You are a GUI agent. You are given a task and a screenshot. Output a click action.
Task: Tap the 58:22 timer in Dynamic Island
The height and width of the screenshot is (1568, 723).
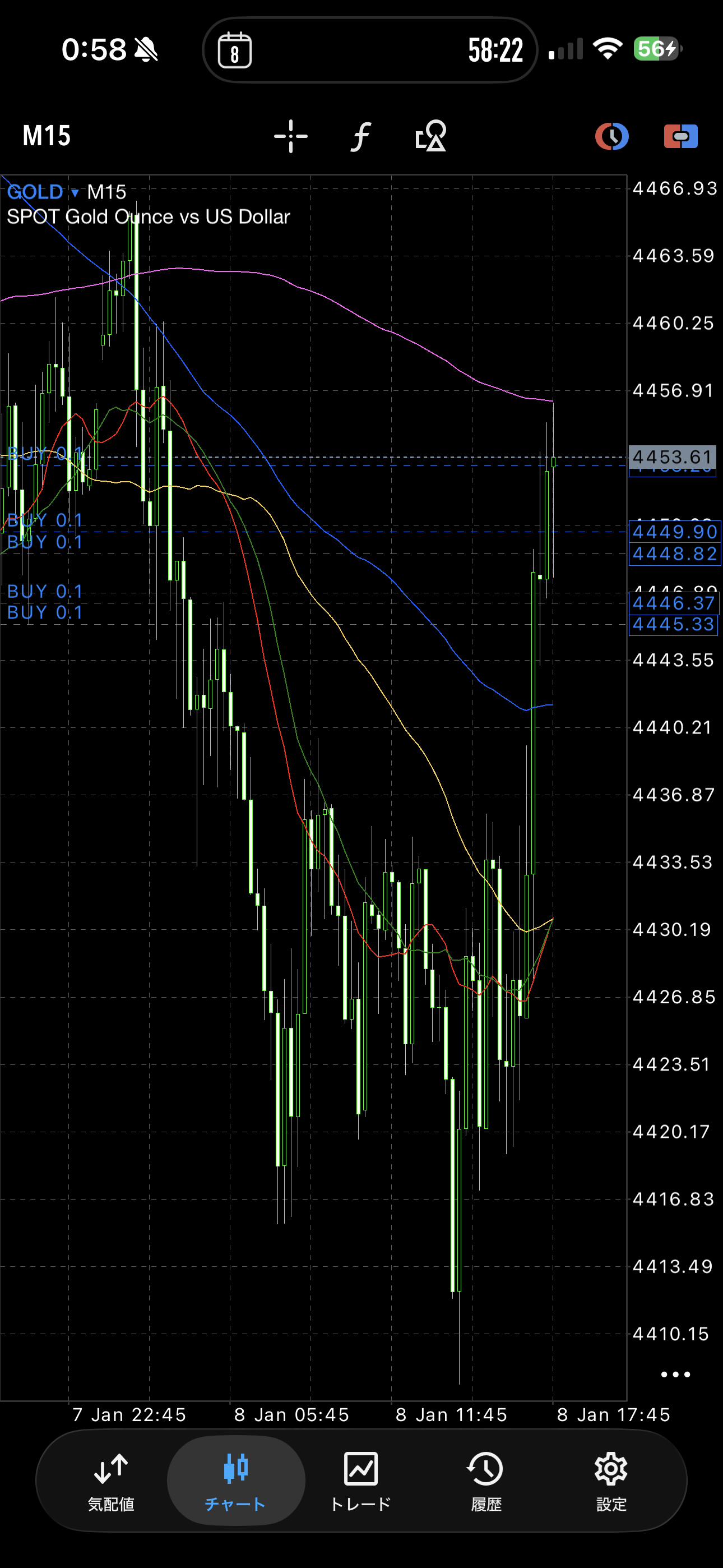pyautogui.click(x=495, y=50)
